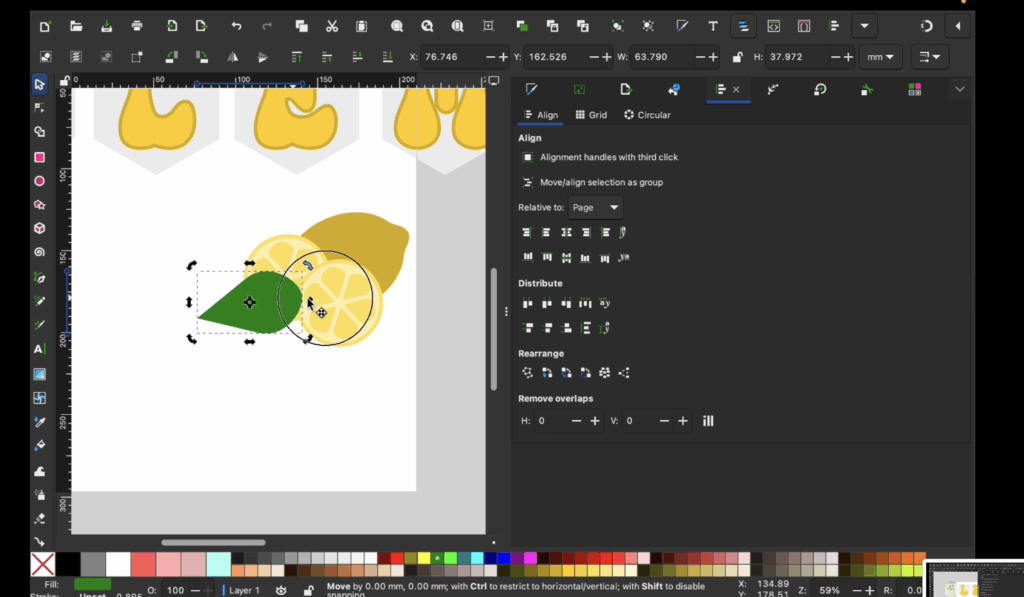Select the Star polygon tool
1024x597 pixels.
(x=39, y=204)
